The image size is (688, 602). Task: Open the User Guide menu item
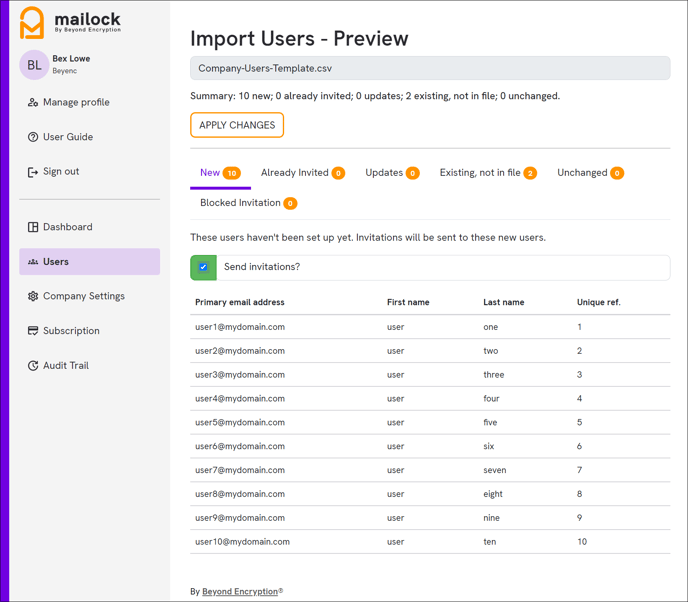click(90, 137)
